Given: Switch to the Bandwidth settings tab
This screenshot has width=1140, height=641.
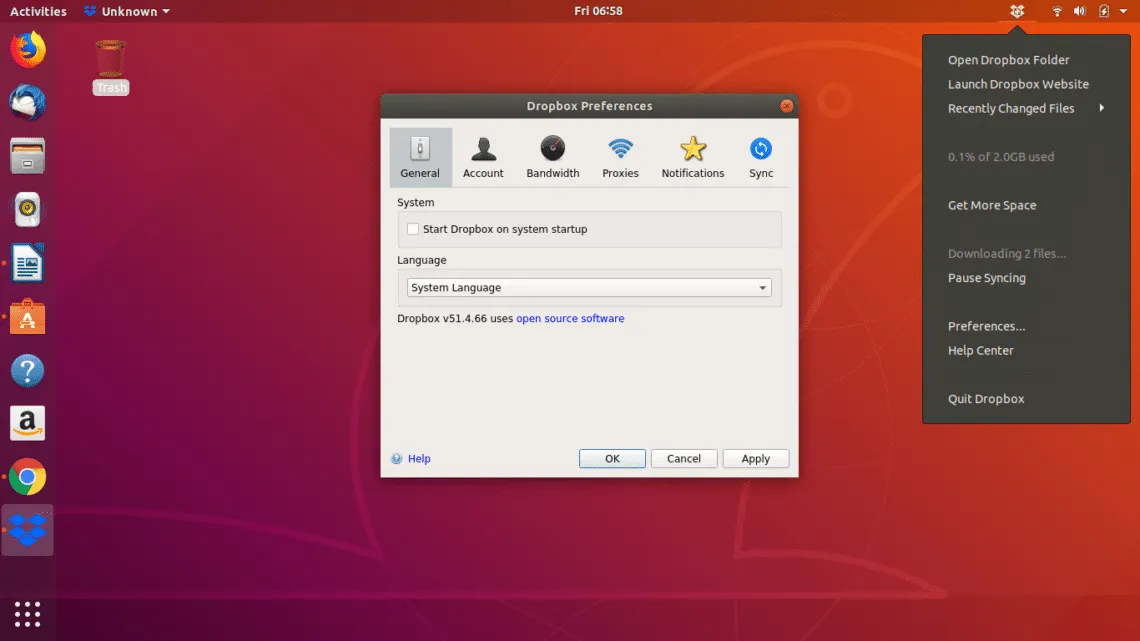Looking at the screenshot, I should (552, 158).
